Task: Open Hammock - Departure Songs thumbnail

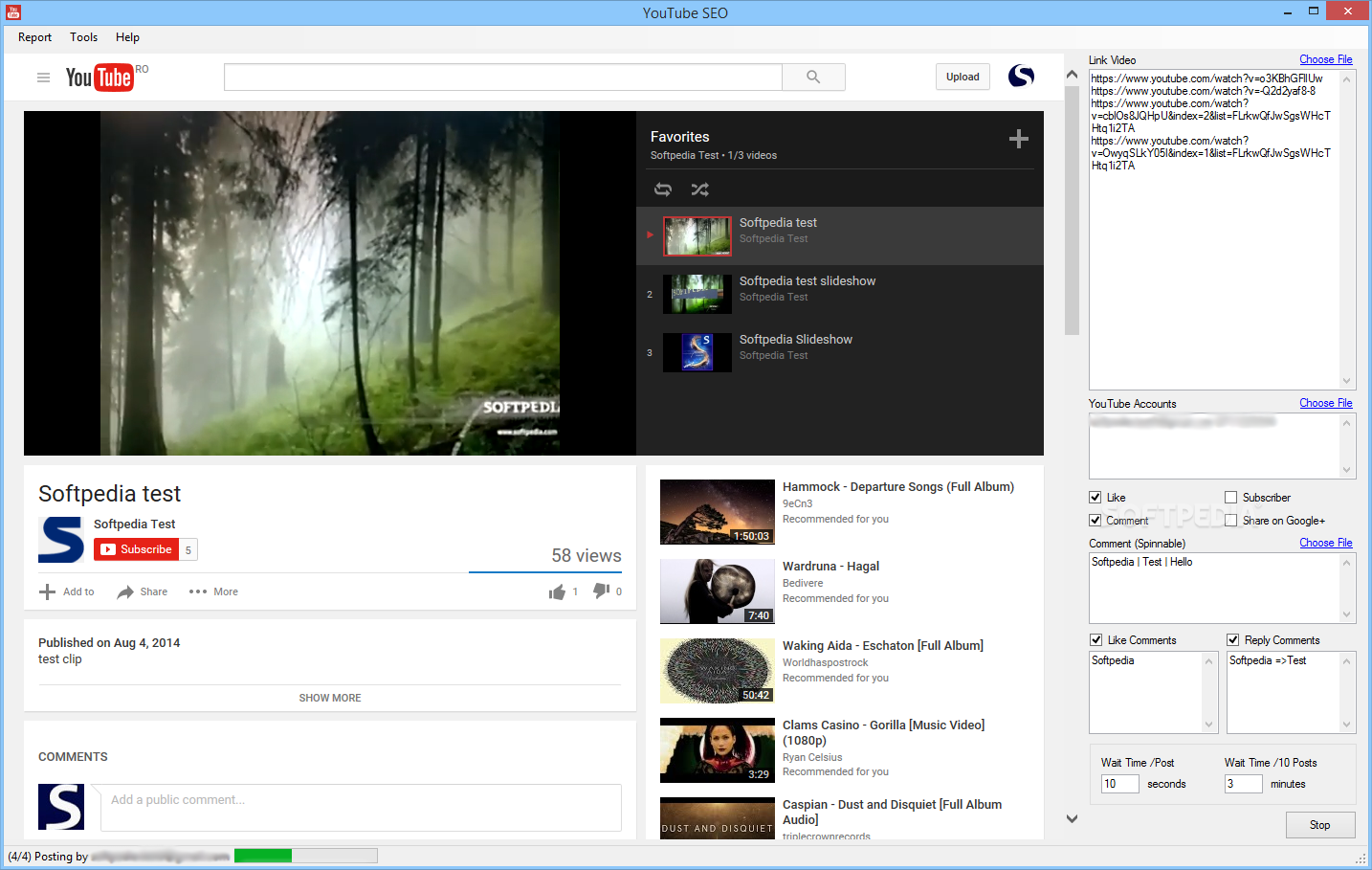Action: (718, 512)
